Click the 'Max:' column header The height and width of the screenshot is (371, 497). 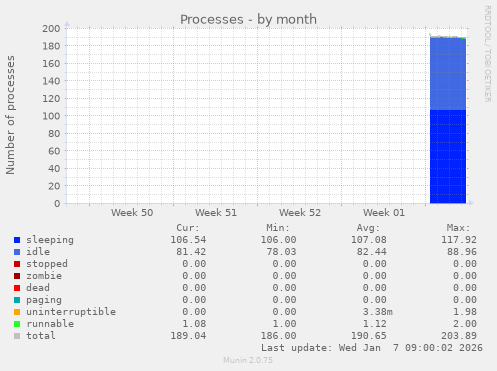click(458, 228)
